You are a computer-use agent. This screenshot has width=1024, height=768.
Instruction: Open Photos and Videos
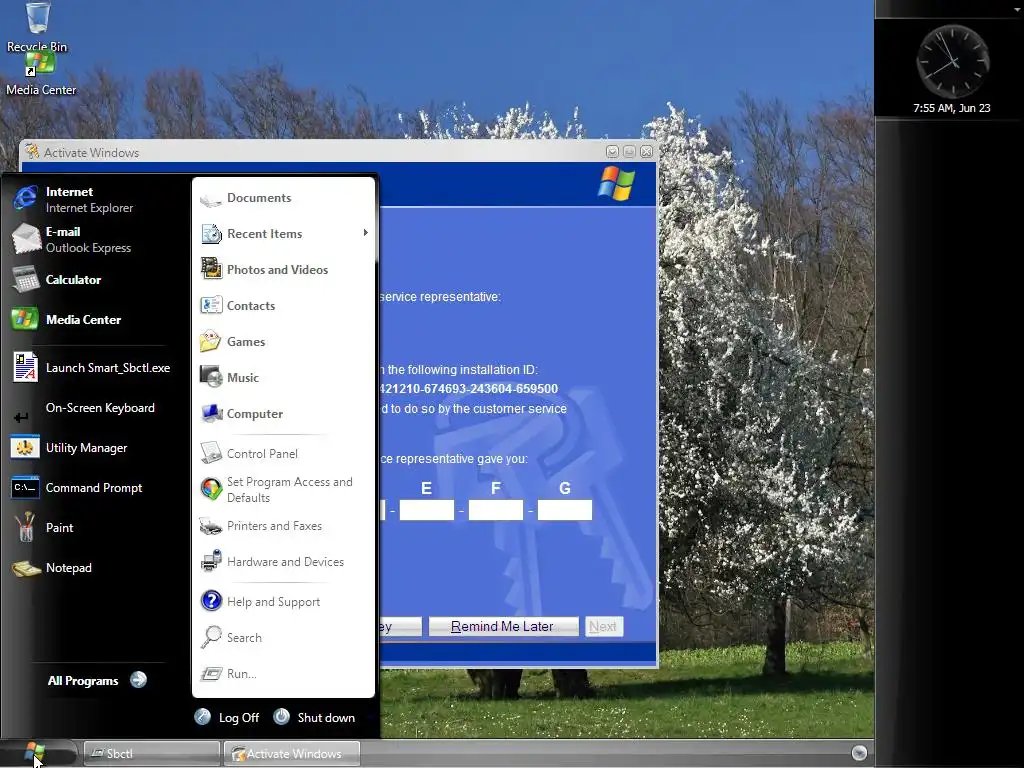pyautogui.click(x=277, y=270)
